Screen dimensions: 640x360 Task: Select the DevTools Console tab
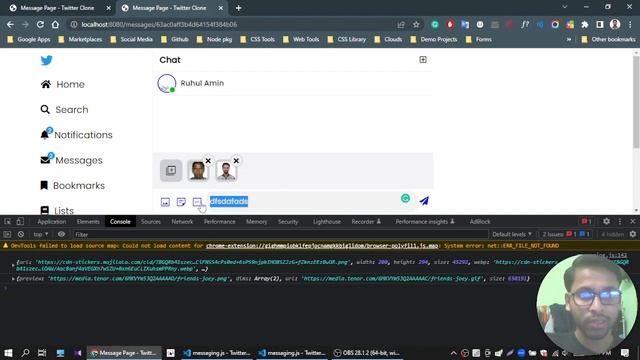[x=120, y=222]
